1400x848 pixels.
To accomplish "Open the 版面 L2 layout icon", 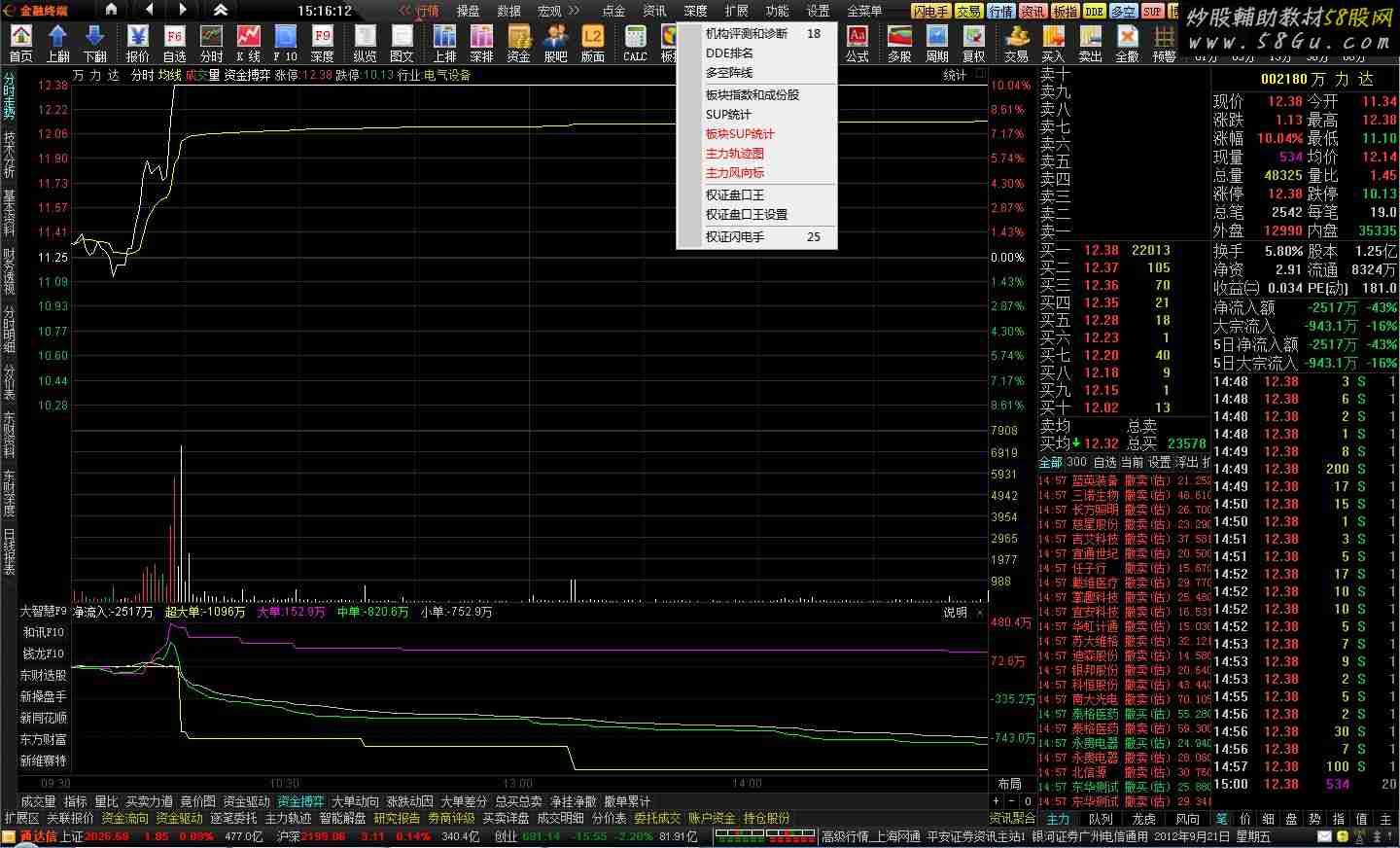I will (x=592, y=44).
